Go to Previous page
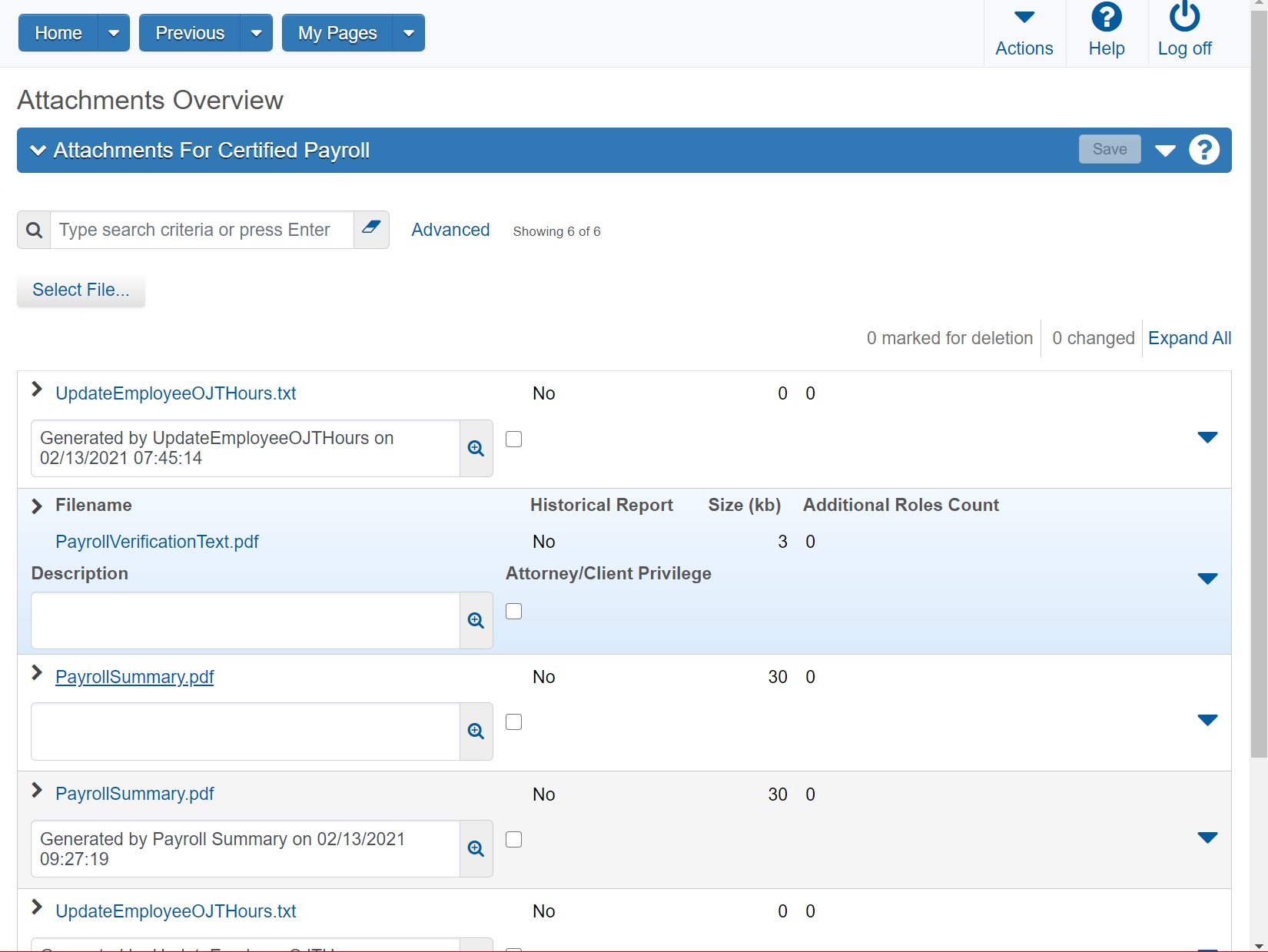This screenshot has height=952, width=1268. [190, 33]
